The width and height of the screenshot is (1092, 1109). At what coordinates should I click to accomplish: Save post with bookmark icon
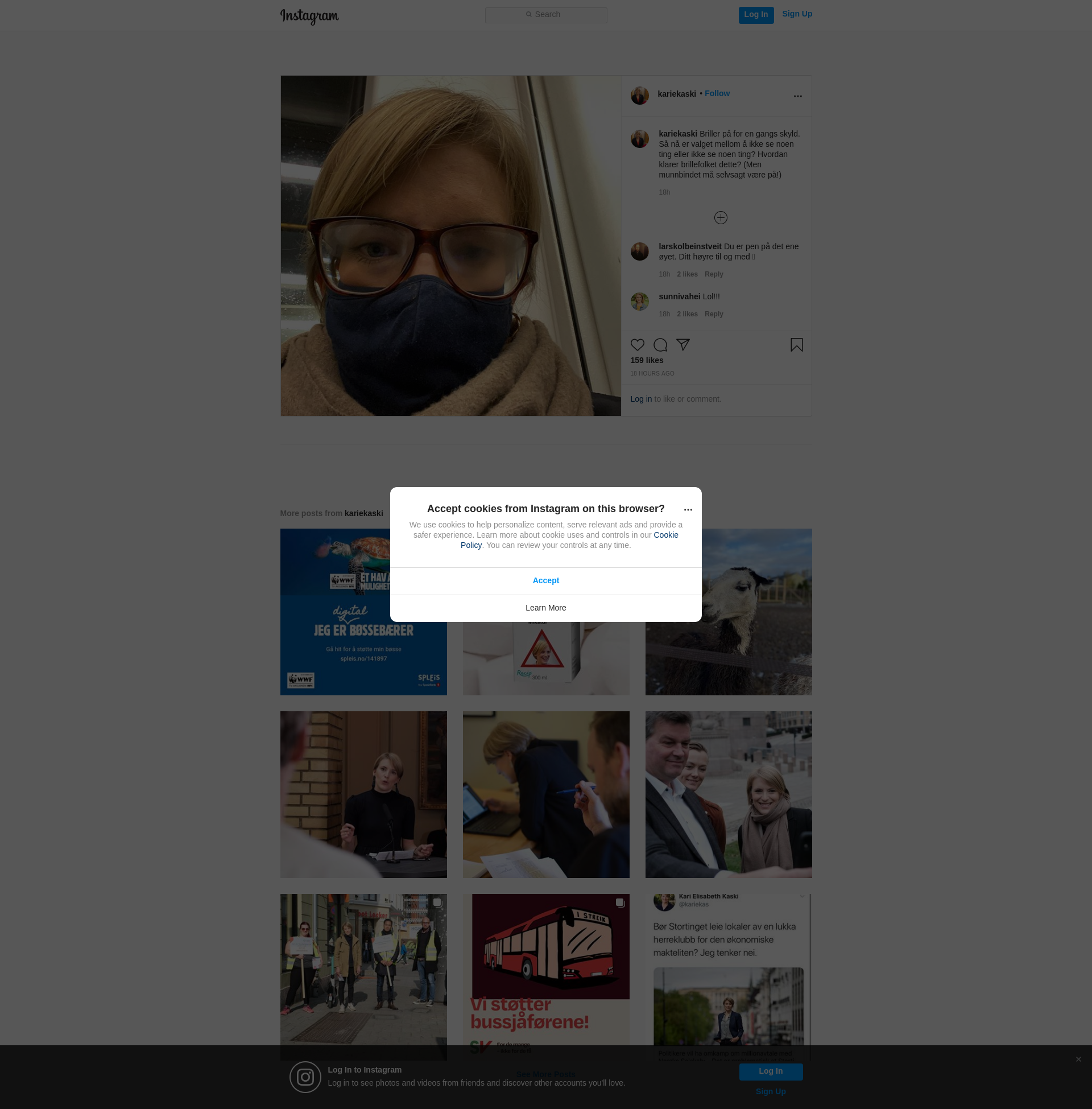(x=796, y=345)
